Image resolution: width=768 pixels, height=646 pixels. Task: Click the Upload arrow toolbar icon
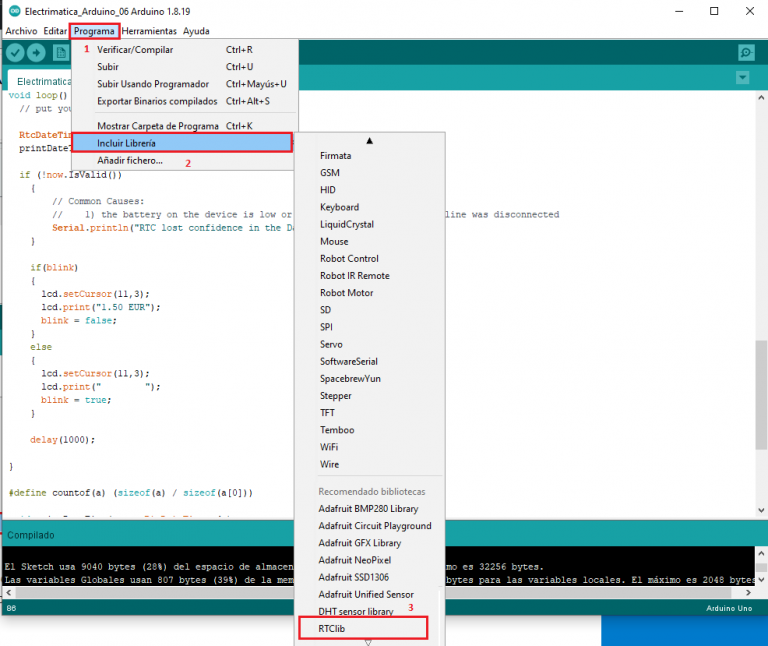[36, 53]
